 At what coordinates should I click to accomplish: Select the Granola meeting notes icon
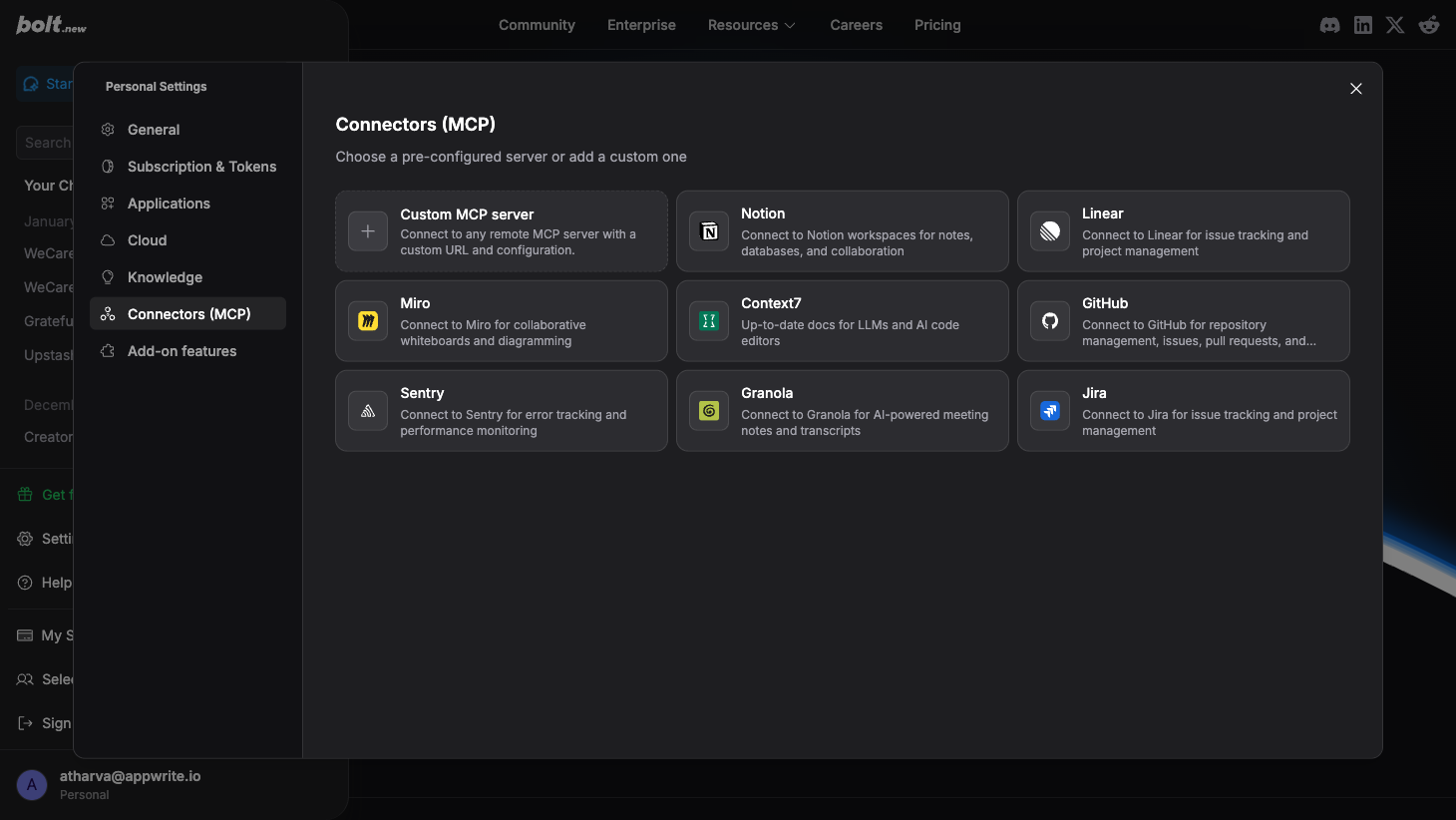pos(708,410)
